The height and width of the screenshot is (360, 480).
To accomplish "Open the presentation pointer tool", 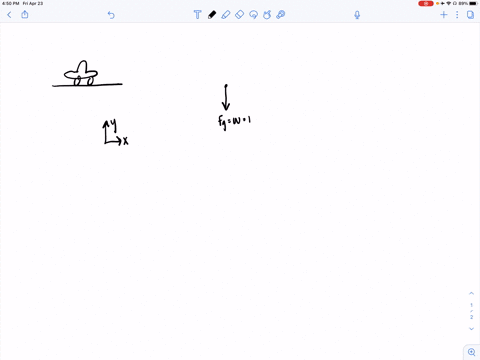I will 281,15.
